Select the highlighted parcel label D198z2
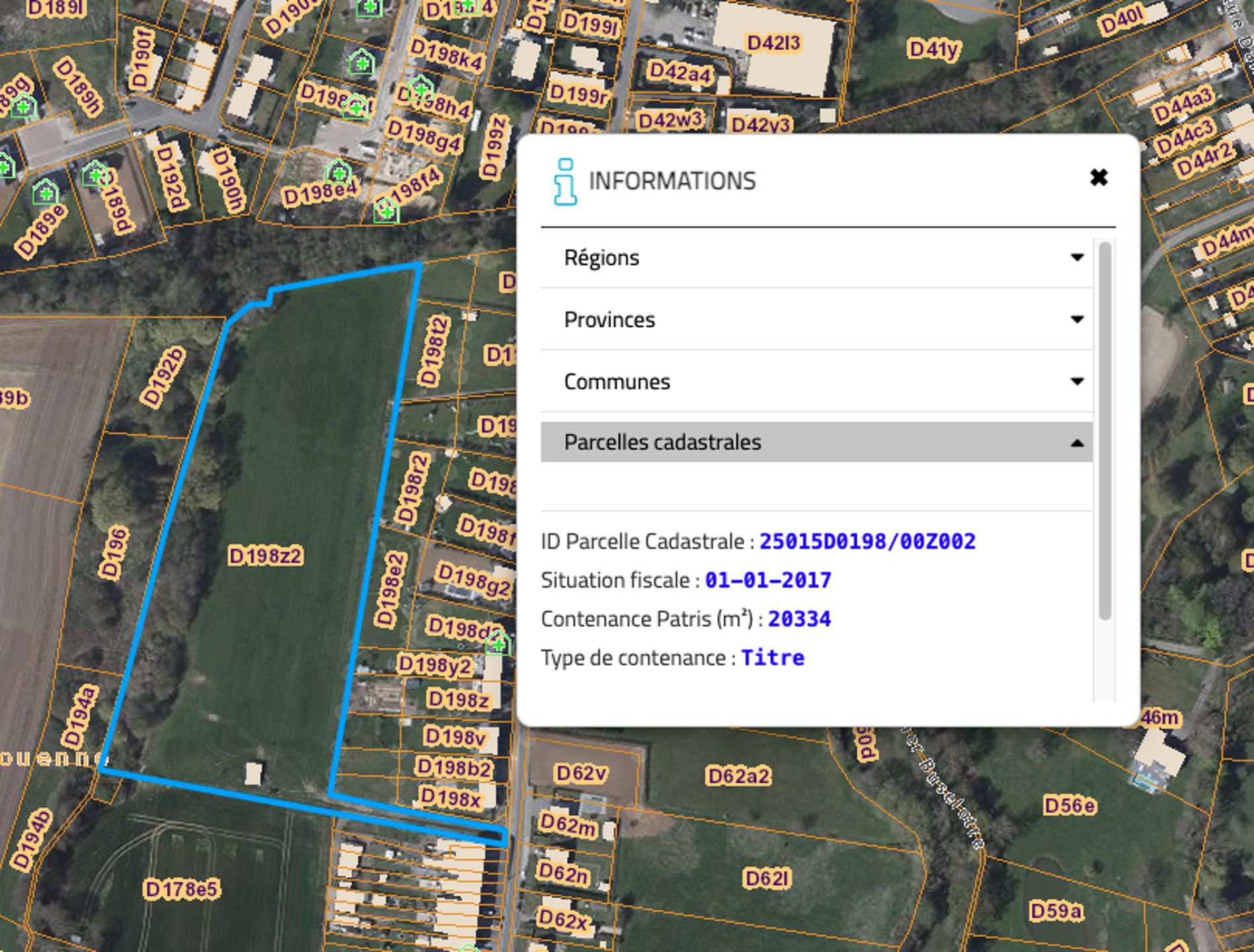This screenshot has width=1254, height=952. 265,556
